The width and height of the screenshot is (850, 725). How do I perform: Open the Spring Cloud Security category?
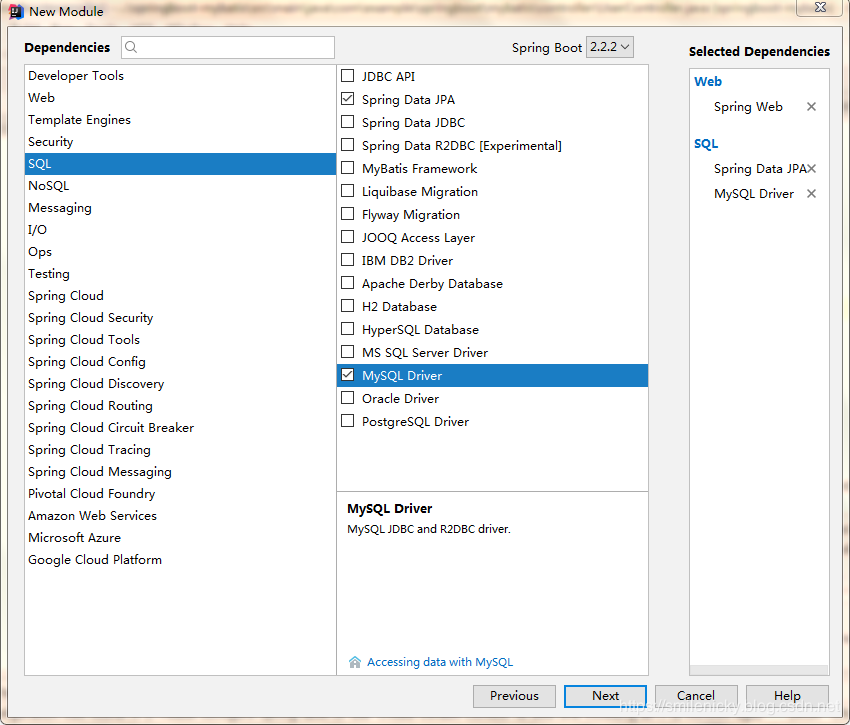(x=180, y=318)
